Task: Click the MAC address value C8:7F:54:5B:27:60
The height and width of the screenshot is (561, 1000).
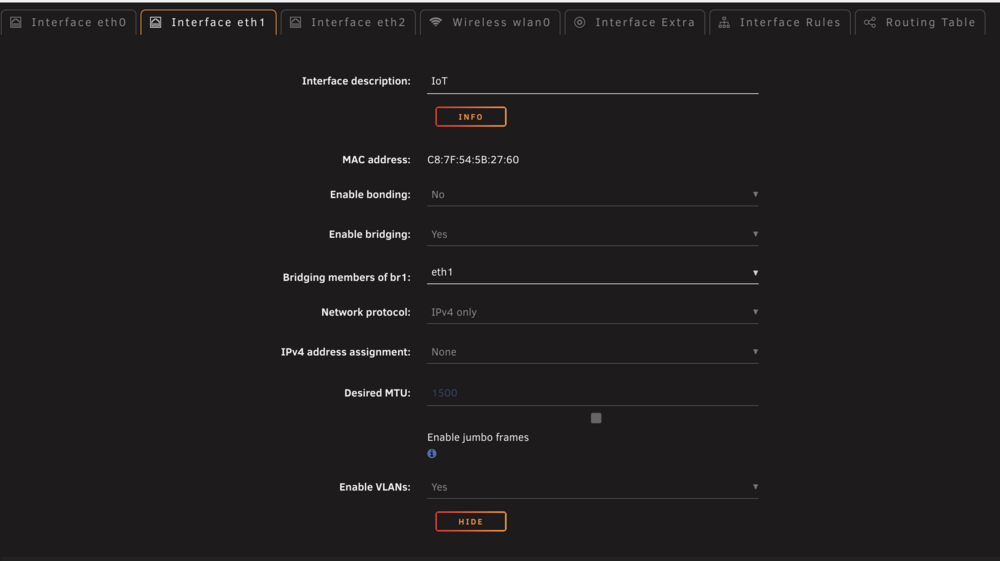Action: [473, 160]
